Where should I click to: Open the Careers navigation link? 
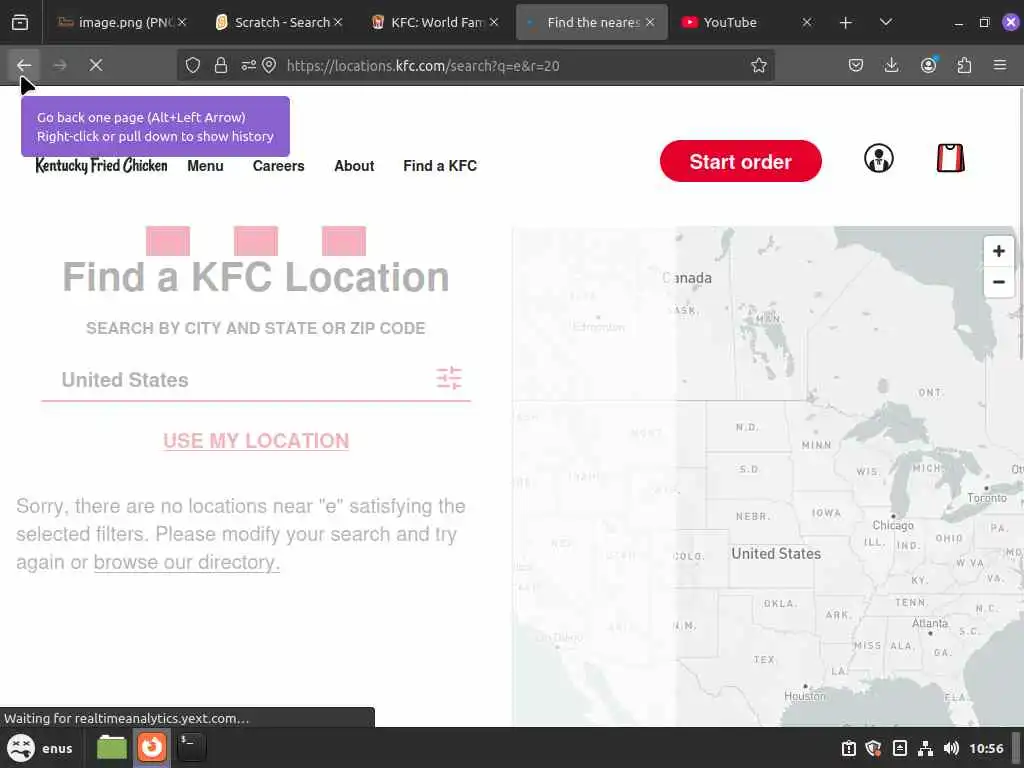coord(278,166)
